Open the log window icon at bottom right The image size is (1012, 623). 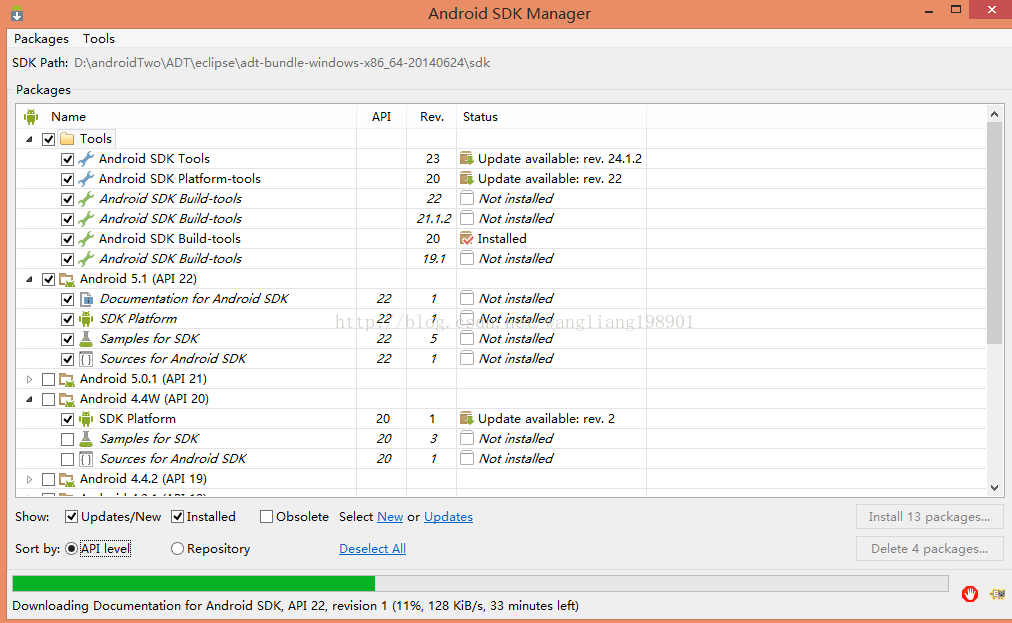point(997,594)
